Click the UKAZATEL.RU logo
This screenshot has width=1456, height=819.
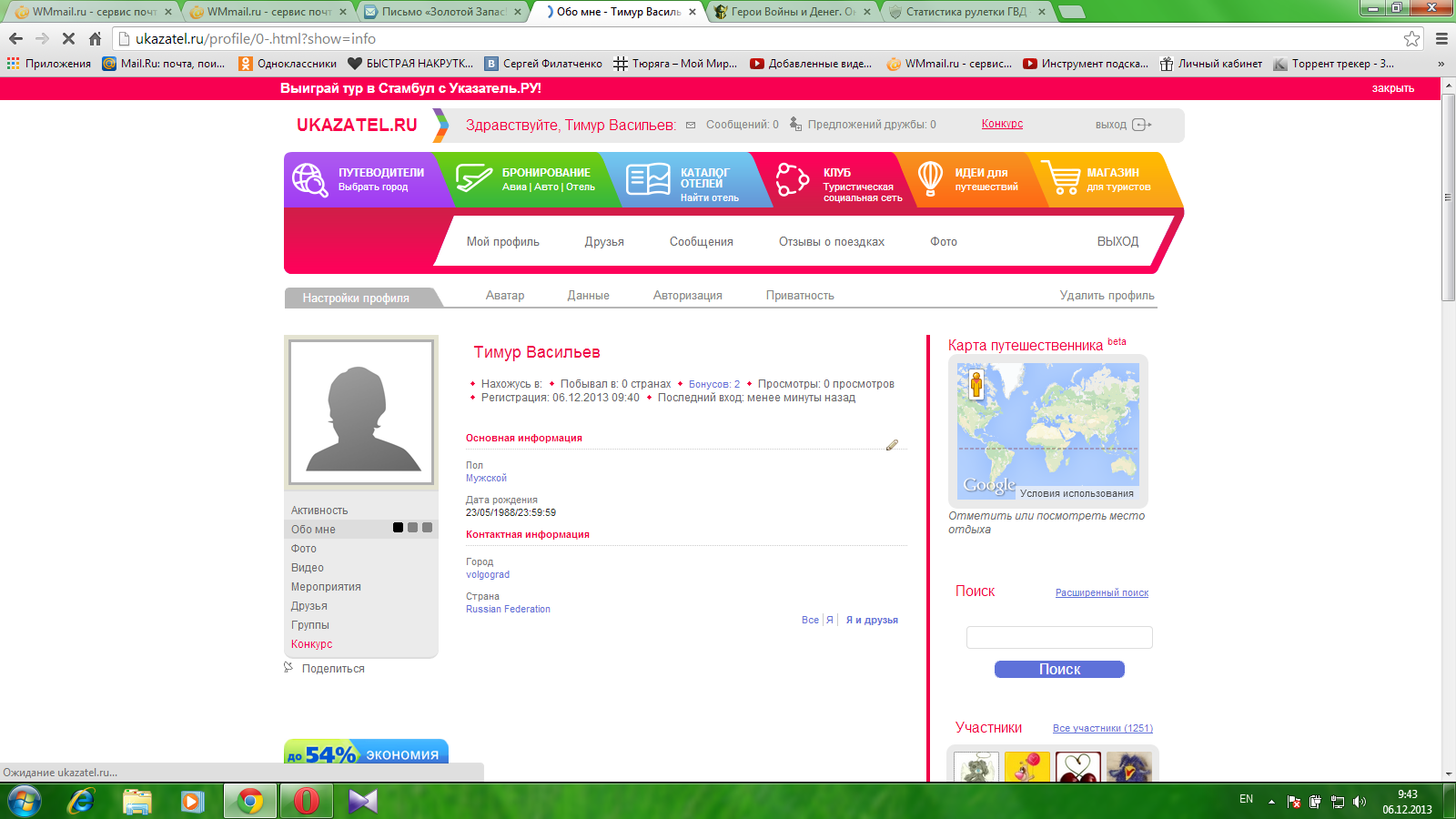coord(357,125)
